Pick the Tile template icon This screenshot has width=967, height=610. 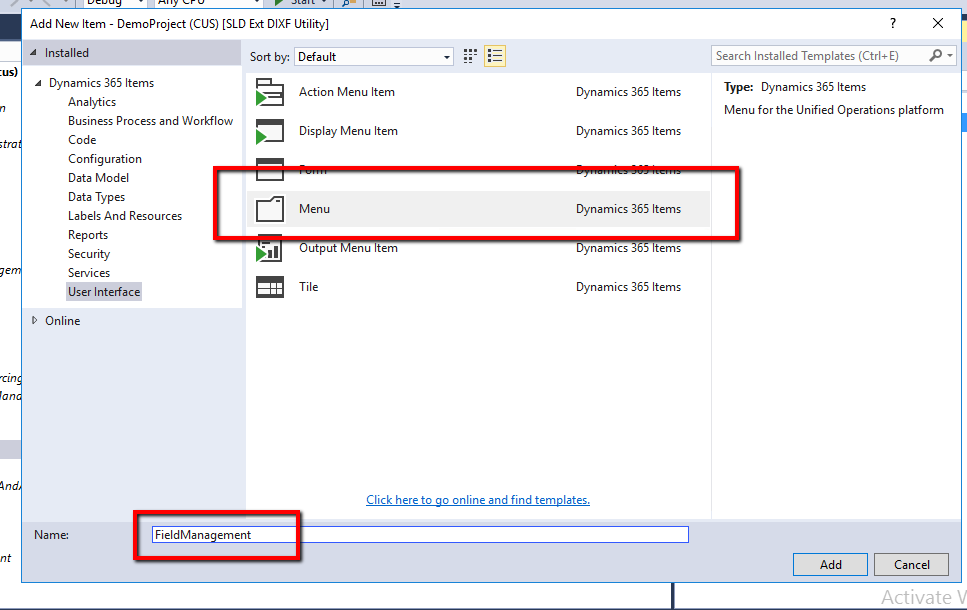pos(270,287)
